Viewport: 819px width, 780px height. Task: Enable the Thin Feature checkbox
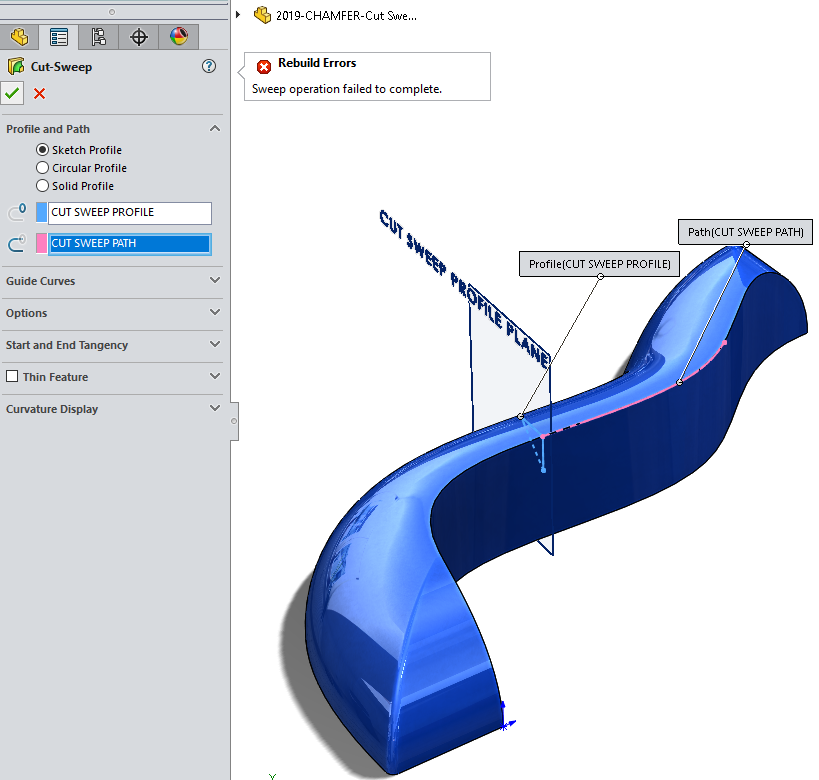click(12, 376)
